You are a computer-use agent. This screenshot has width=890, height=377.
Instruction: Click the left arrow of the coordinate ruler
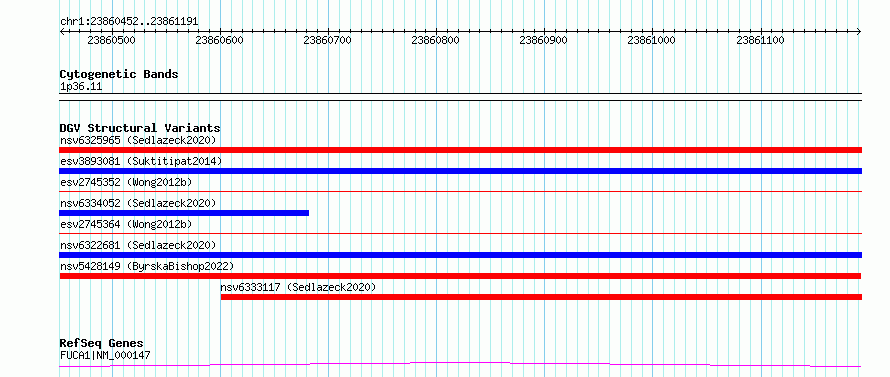[62, 32]
